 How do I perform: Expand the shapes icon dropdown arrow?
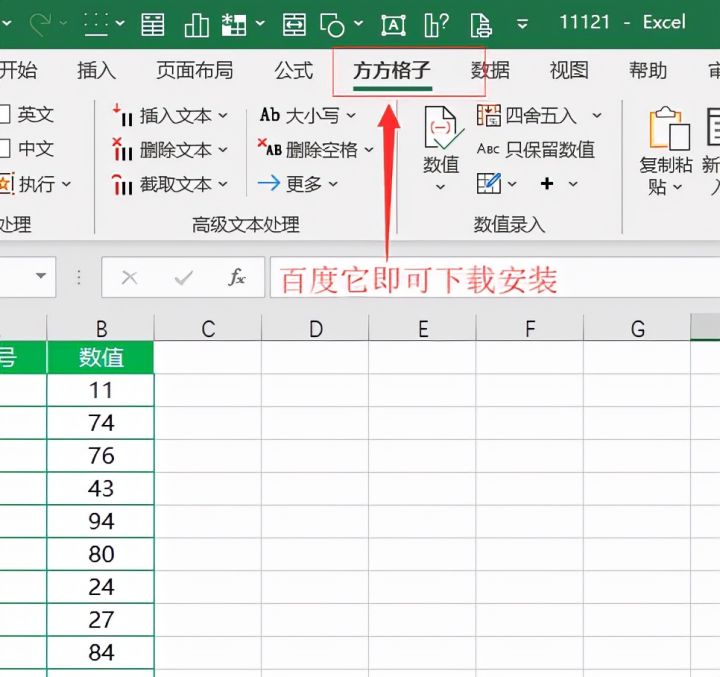[x=359, y=23]
